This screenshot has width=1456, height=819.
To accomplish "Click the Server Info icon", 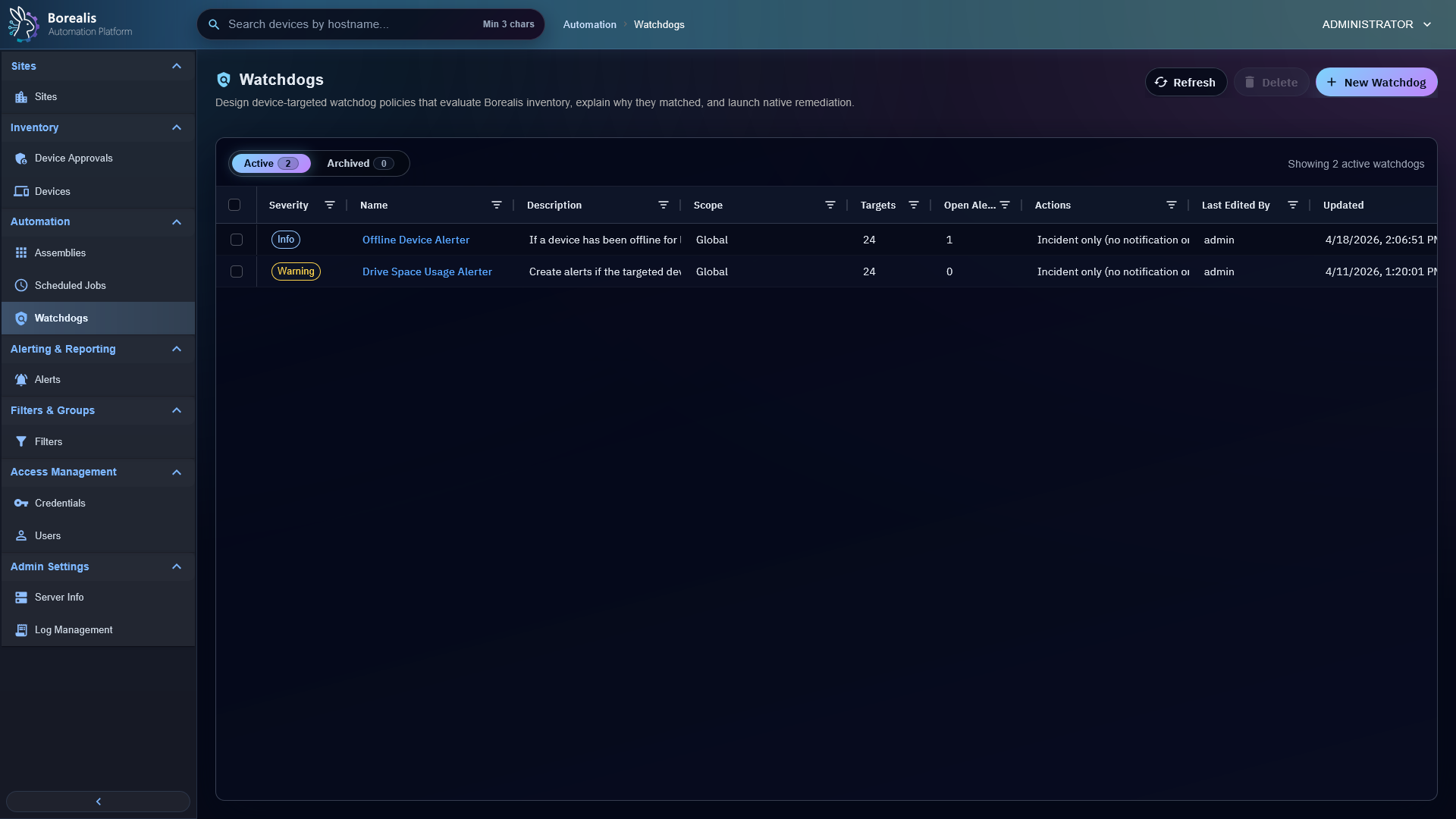I will click(x=21, y=598).
